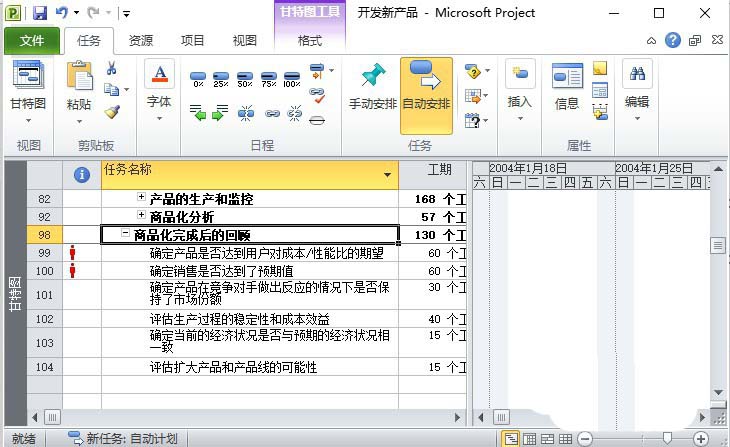The height and width of the screenshot is (447, 730).
Task: Open the Gantt Chart (甘特图) dropdown arrow
Action: click(x=28, y=121)
